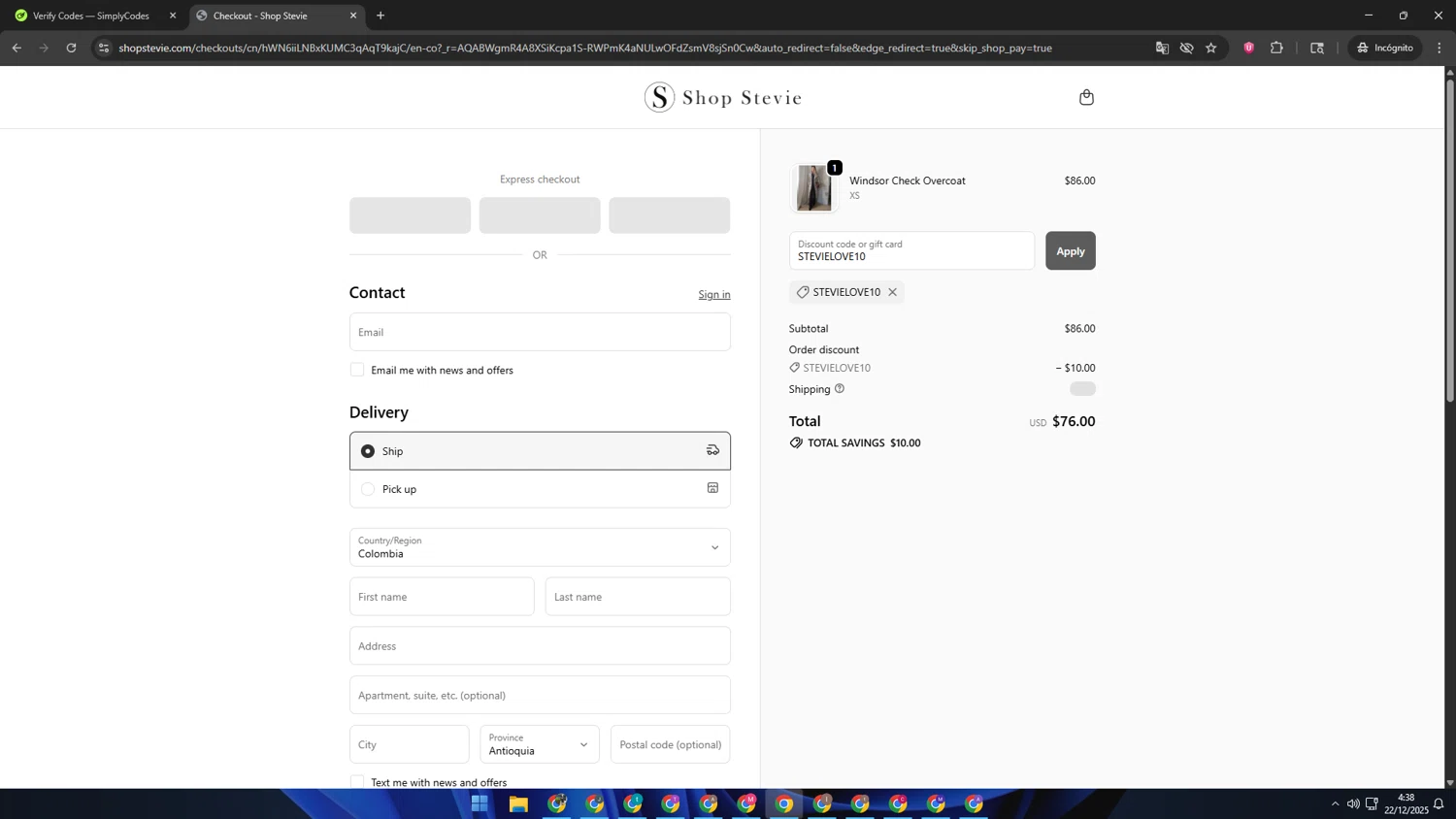Open the Extensions puzzle icon
The image size is (1456, 819).
tap(1276, 48)
